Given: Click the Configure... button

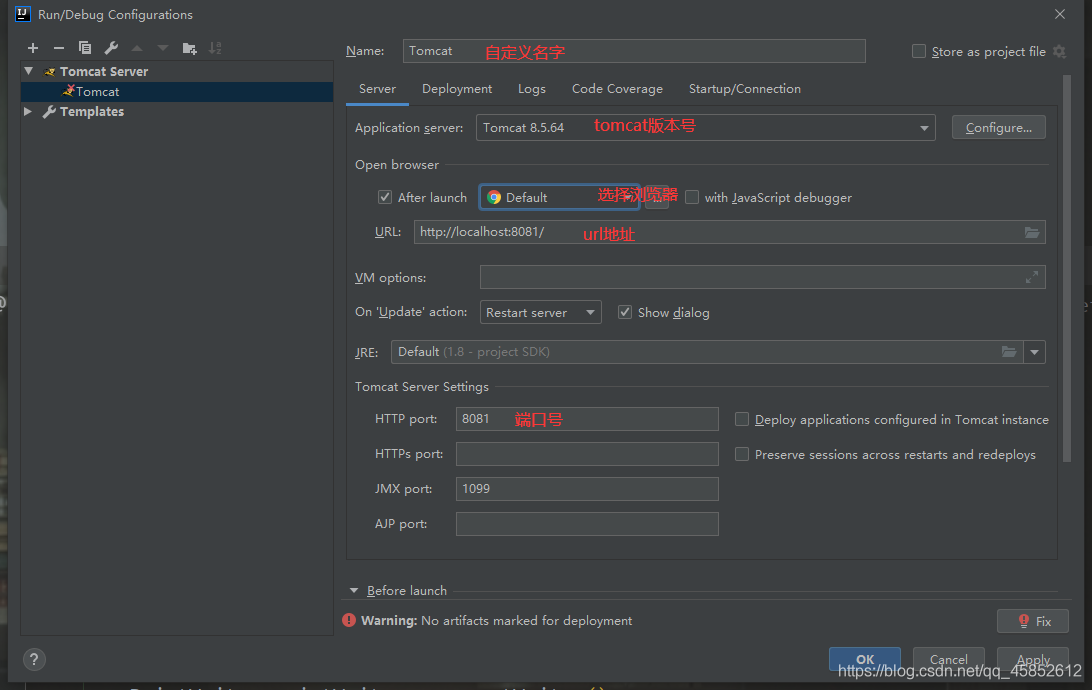Looking at the screenshot, I should tap(999, 127).
